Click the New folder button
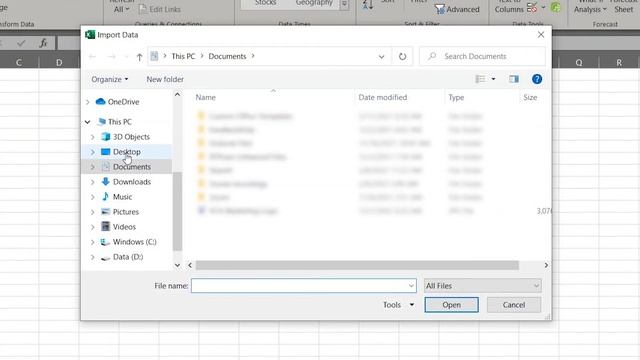The image size is (640, 360). click(165, 79)
